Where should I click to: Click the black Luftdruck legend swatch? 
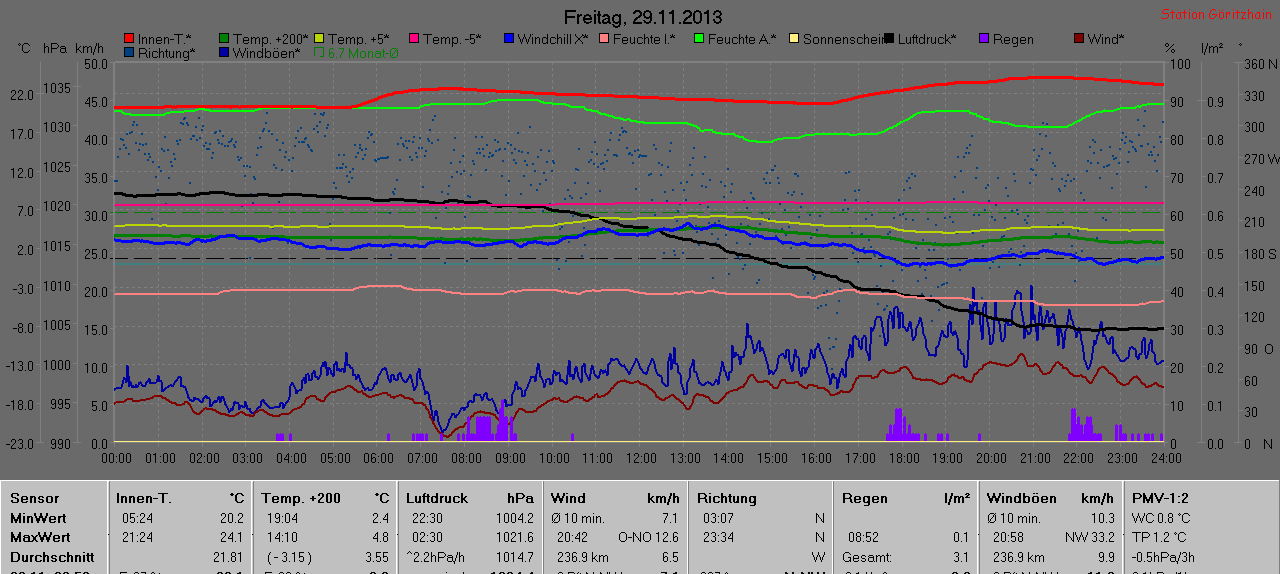pos(889,39)
